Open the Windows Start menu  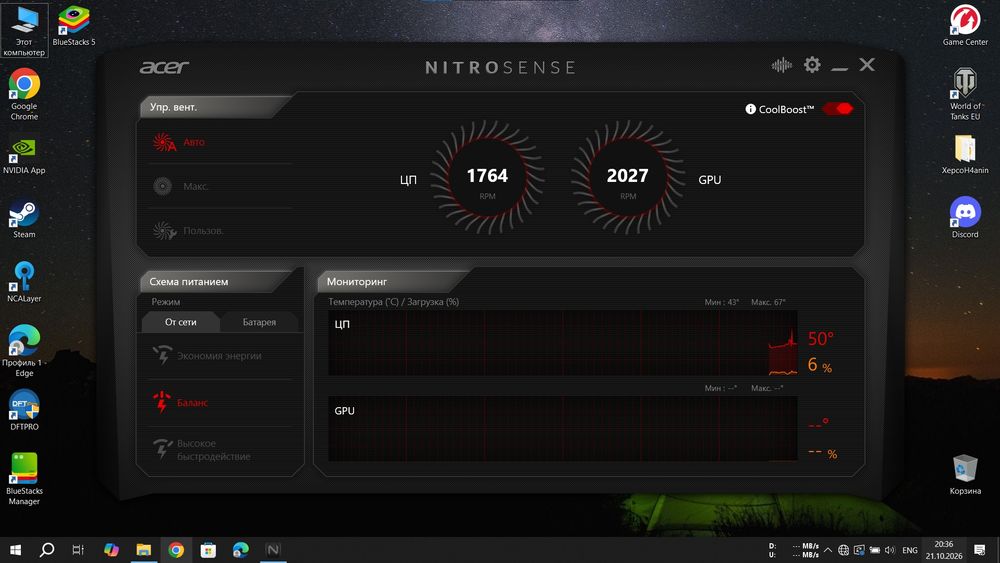click(x=15, y=550)
